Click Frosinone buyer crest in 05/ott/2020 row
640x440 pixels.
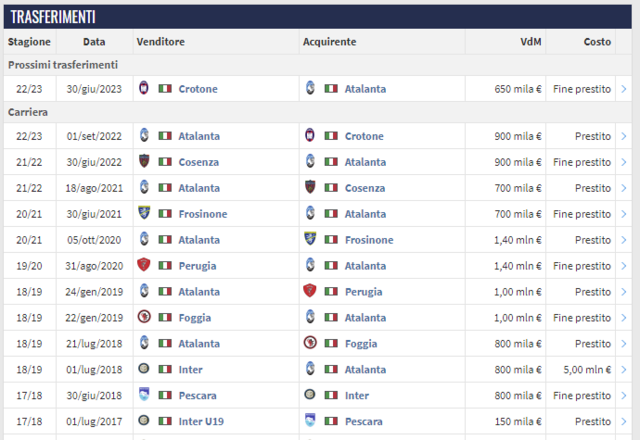[310, 238]
